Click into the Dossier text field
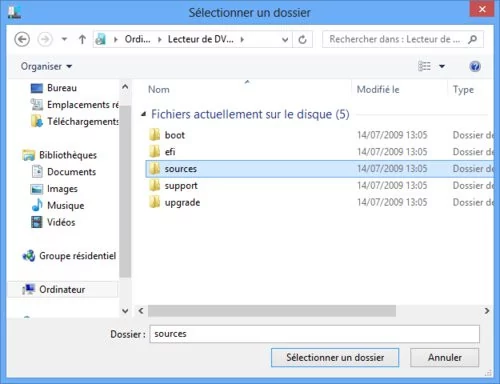This screenshot has height=384, width=500. pos(315,334)
